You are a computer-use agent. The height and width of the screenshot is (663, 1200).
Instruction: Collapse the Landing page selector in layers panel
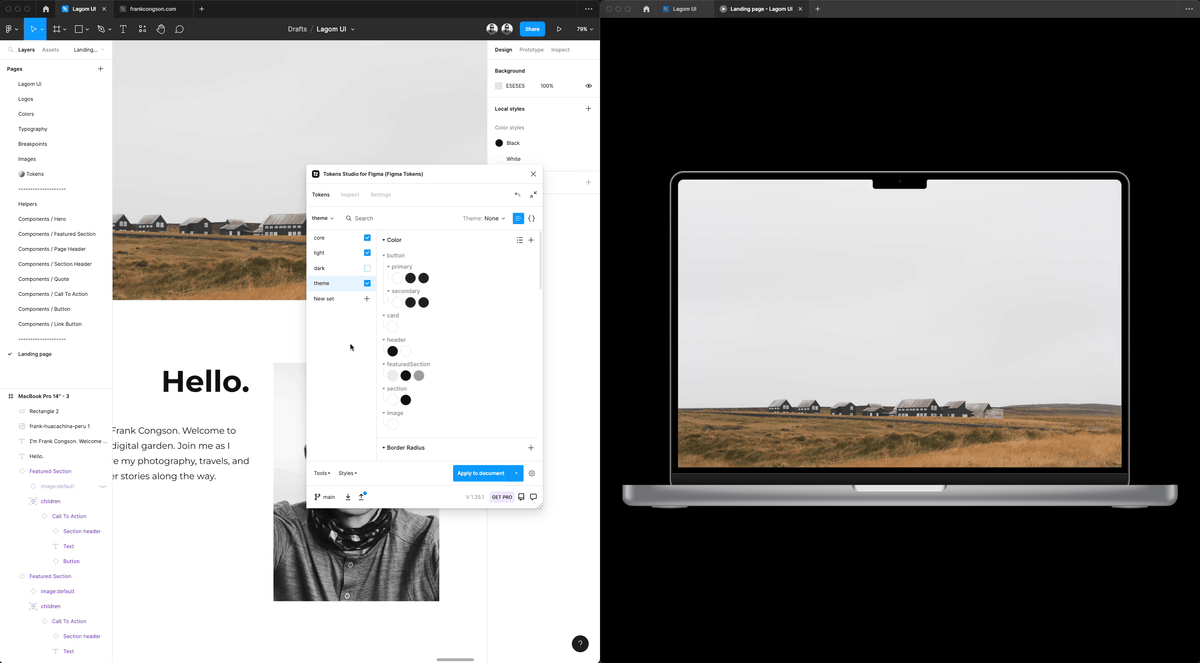click(88, 49)
